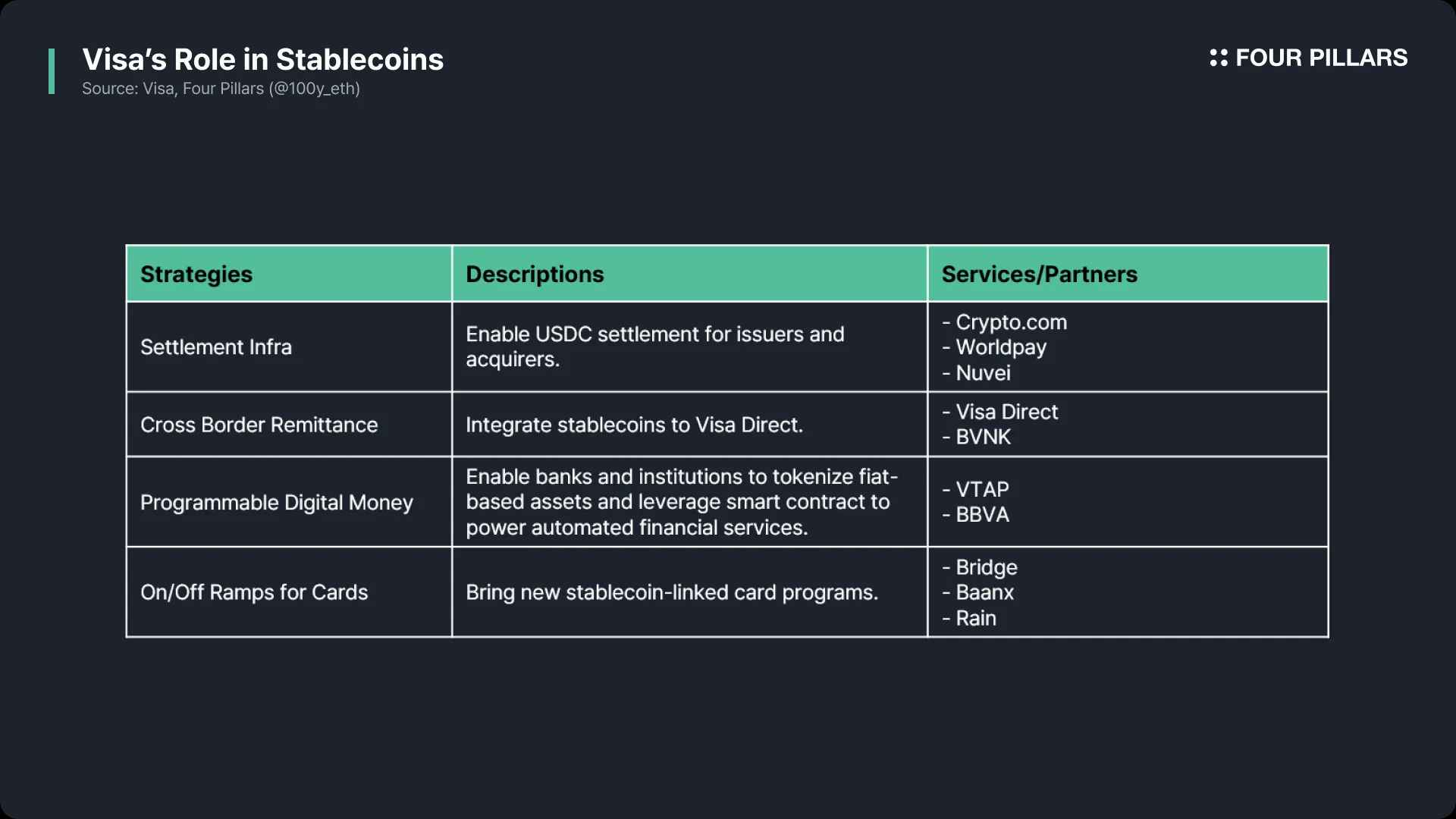
Task: Click the Crypto.com partner entry
Action: tap(1005, 322)
